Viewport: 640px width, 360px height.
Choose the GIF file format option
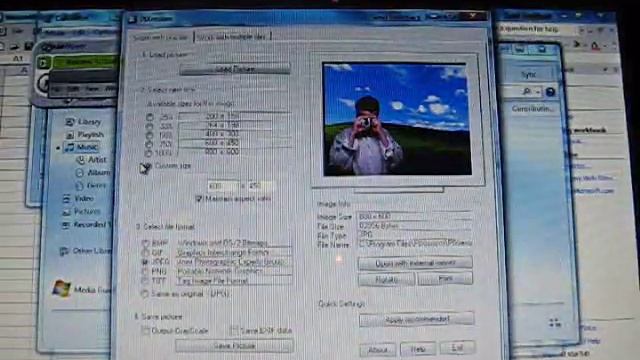tap(145, 253)
